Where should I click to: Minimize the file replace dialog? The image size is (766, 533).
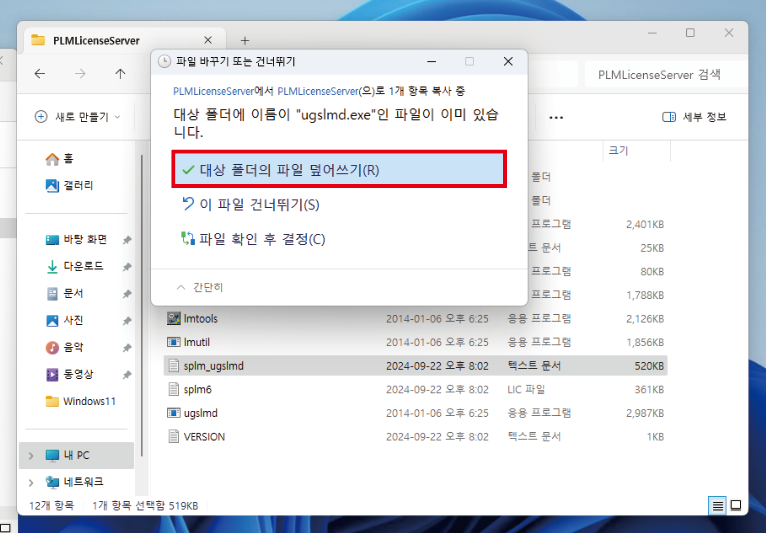pyautogui.click(x=431, y=62)
